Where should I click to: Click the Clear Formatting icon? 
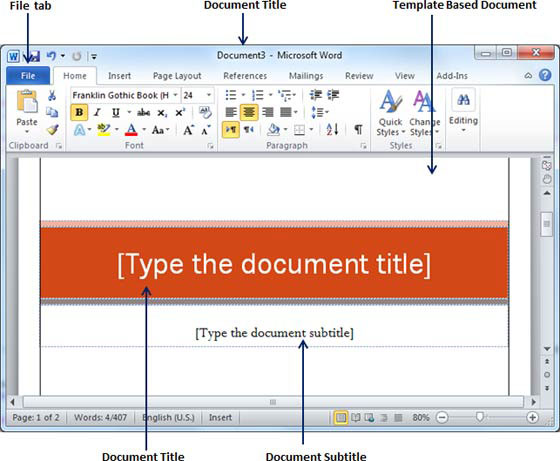205,112
